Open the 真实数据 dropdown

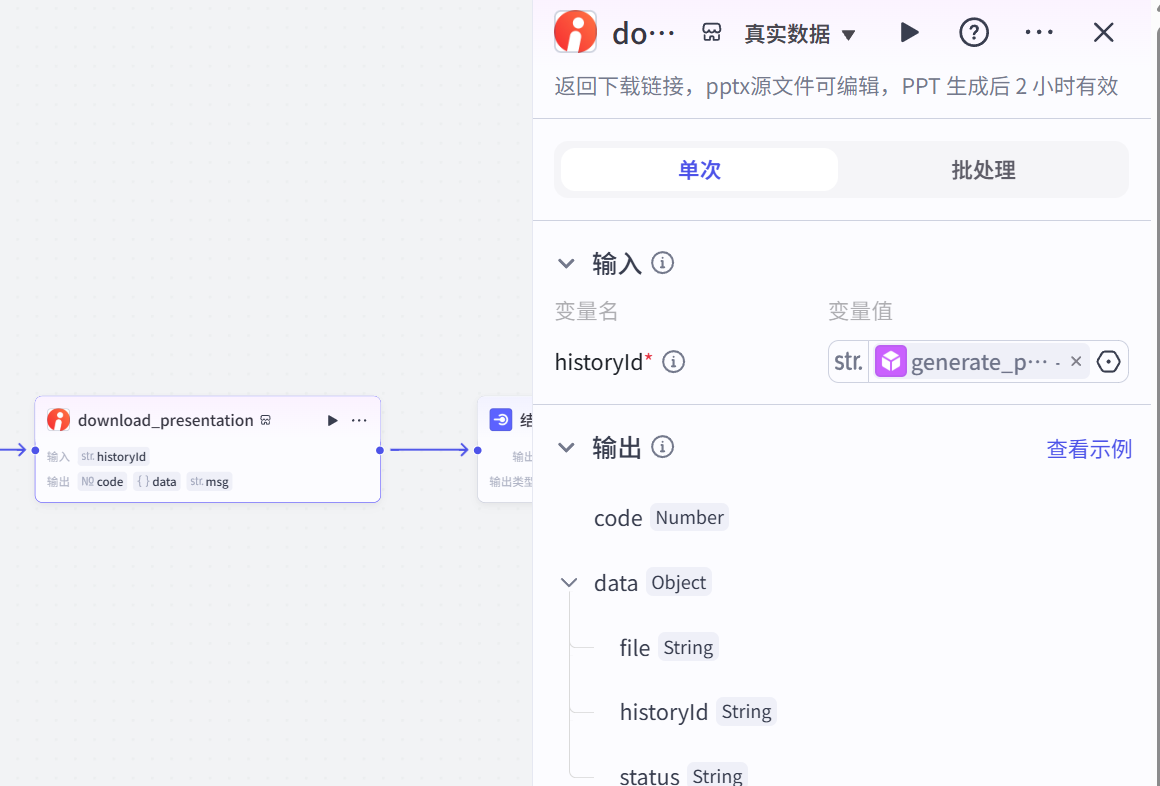pyautogui.click(x=800, y=34)
